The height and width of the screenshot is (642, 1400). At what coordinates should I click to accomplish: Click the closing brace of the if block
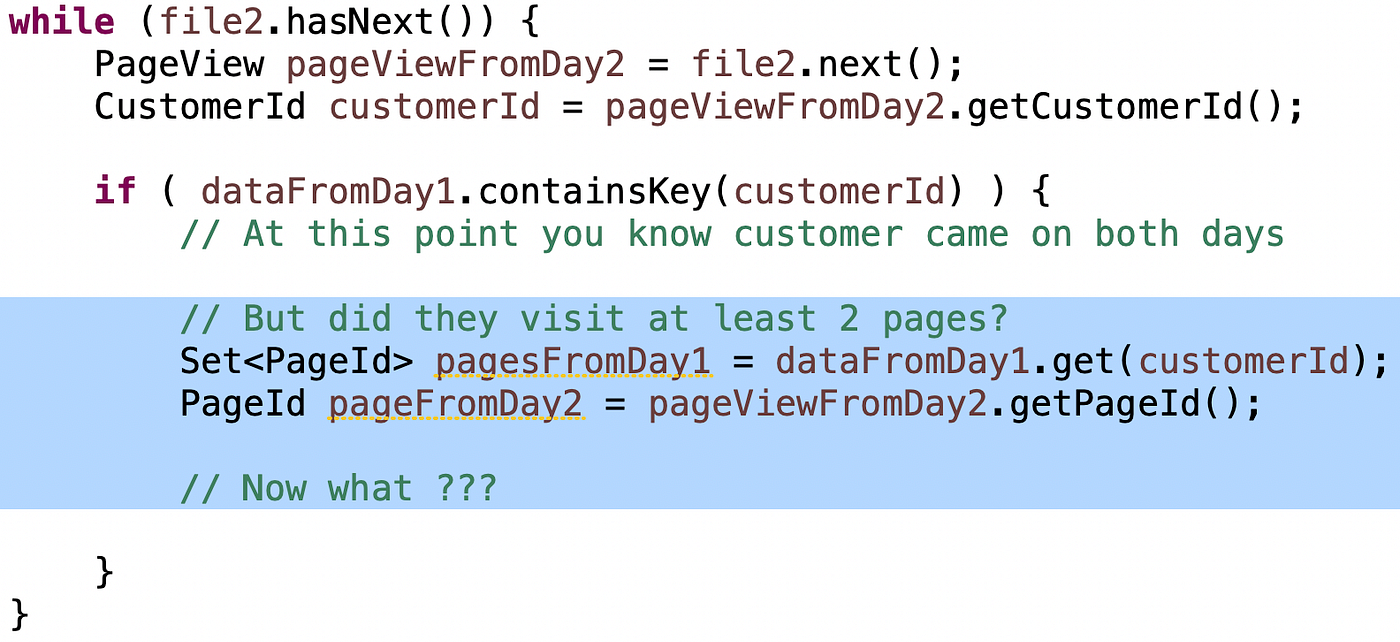(104, 573)
